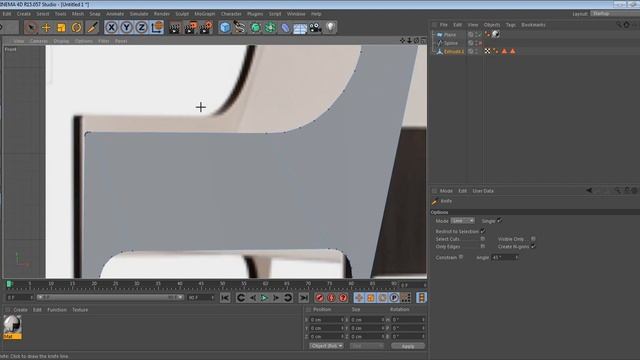
Task: Toggle visibility dots for Plane object
Action: pos(476,34)
